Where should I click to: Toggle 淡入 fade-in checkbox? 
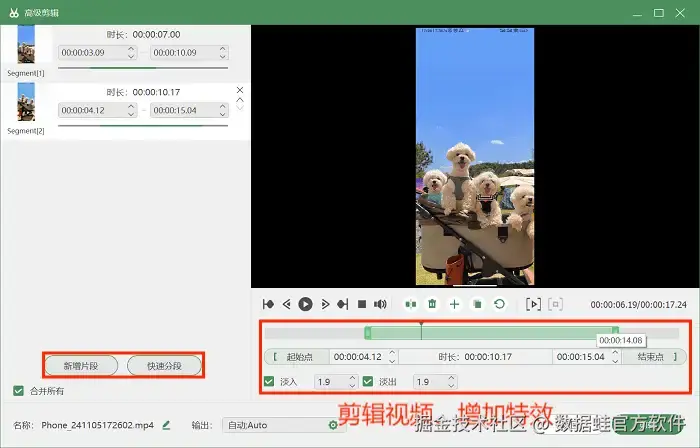click(269, 382)
